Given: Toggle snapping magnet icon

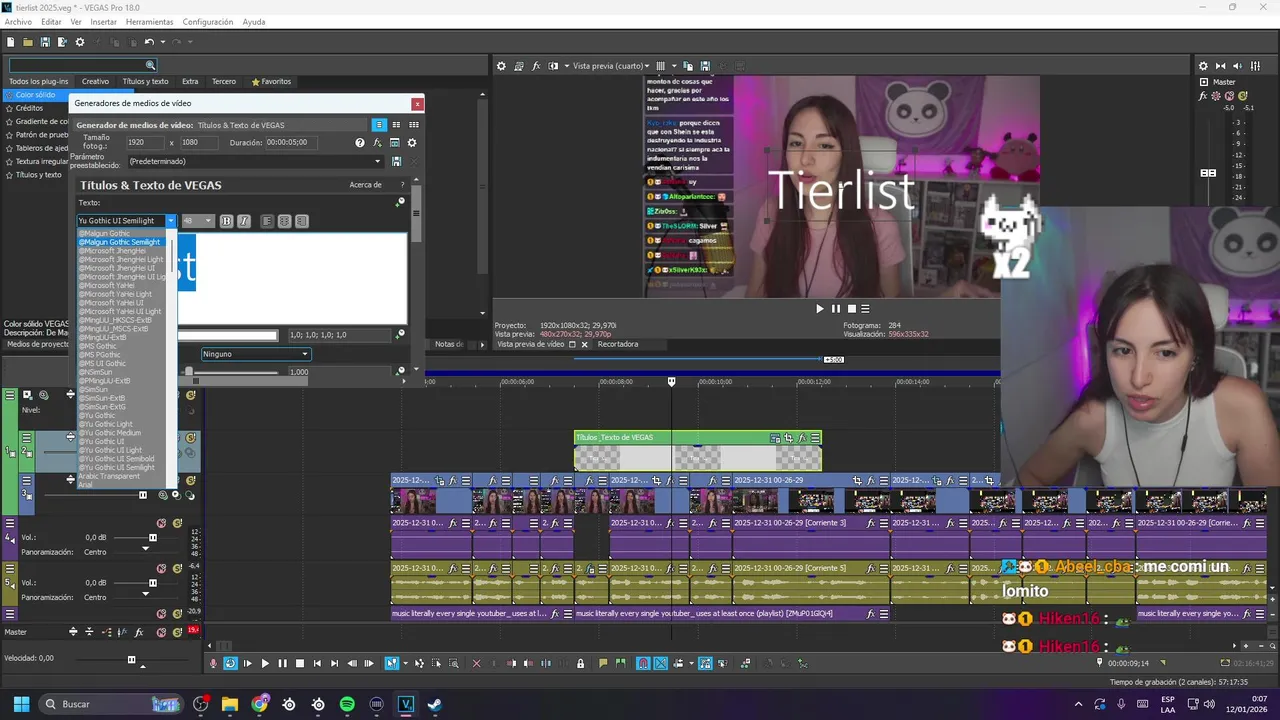Looking at the screenshot, I should [643, 663].
